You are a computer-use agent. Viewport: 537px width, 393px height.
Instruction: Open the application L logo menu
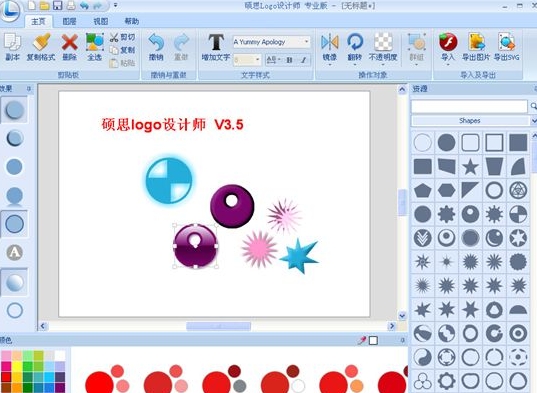coord(10,10)
